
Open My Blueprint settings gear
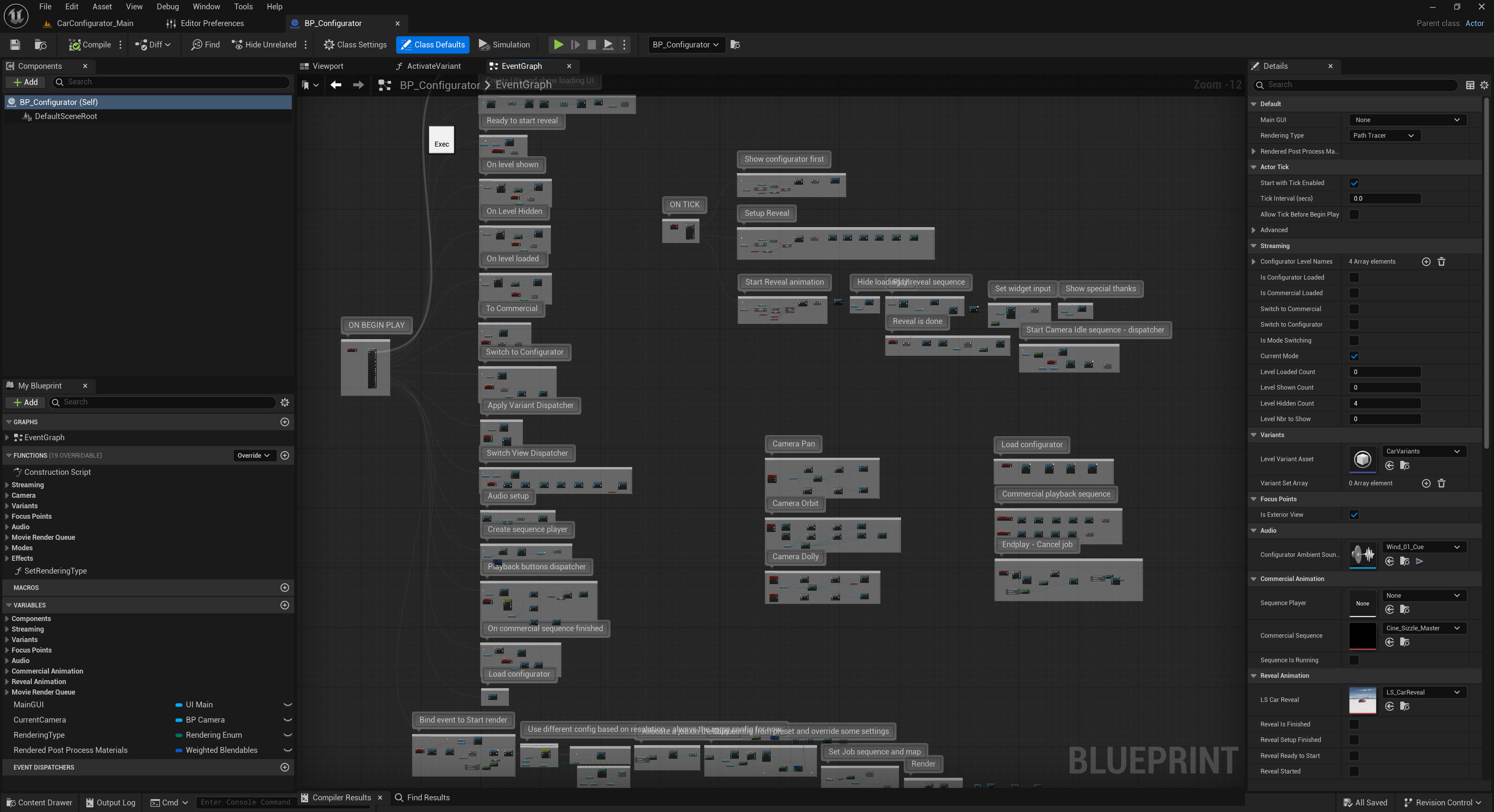coord(284,402)
